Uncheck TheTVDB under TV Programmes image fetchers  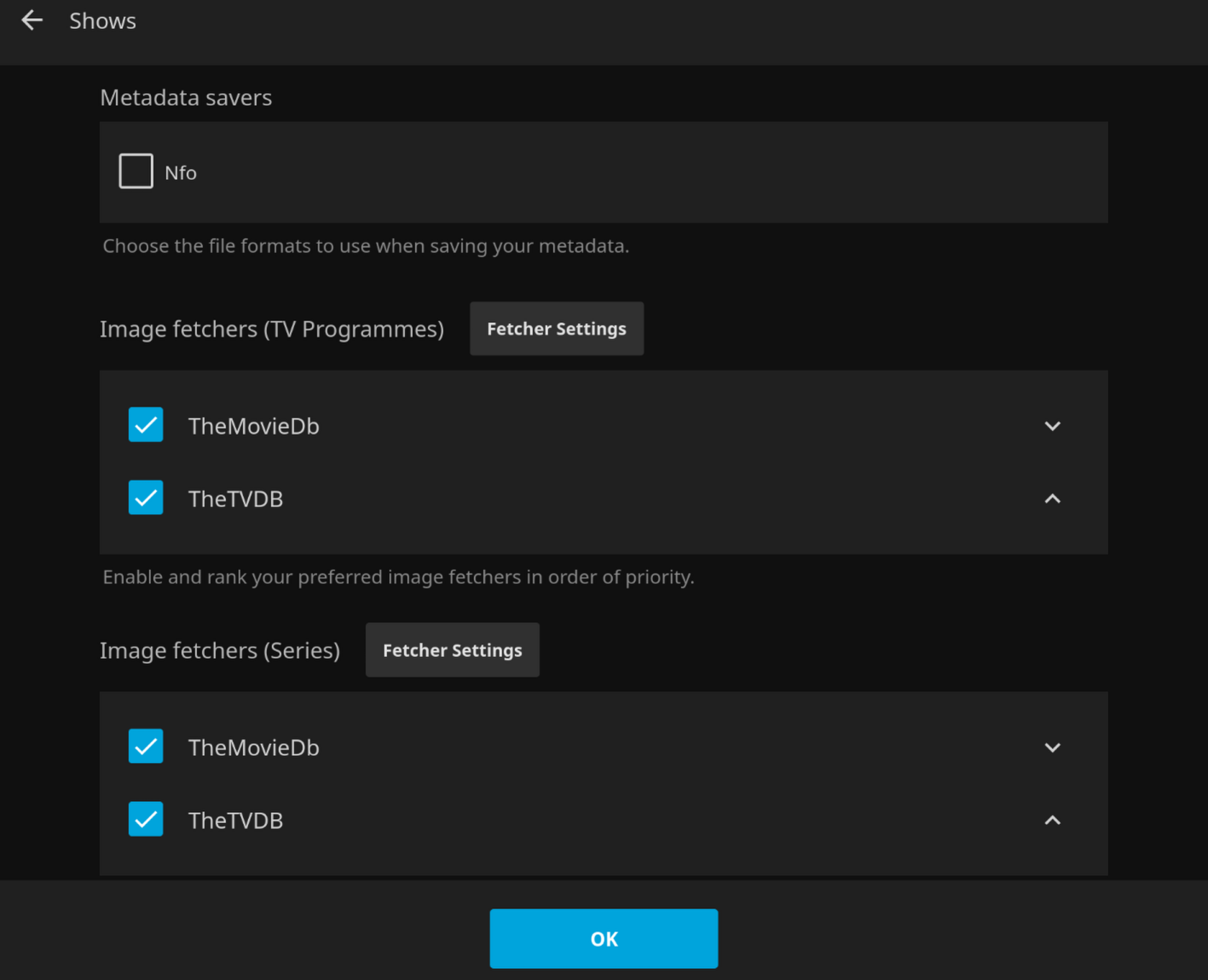[x=146, y=498]
